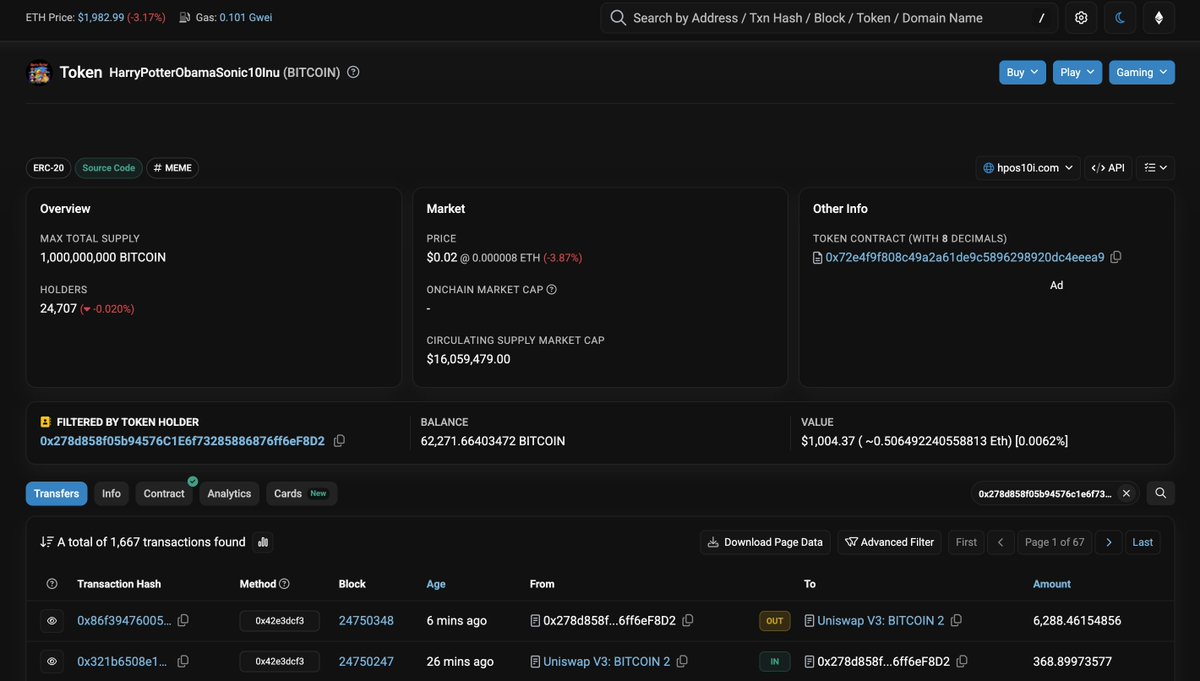Open block 24750247
Screen dimensions: 1200x681
pos(366,662)
